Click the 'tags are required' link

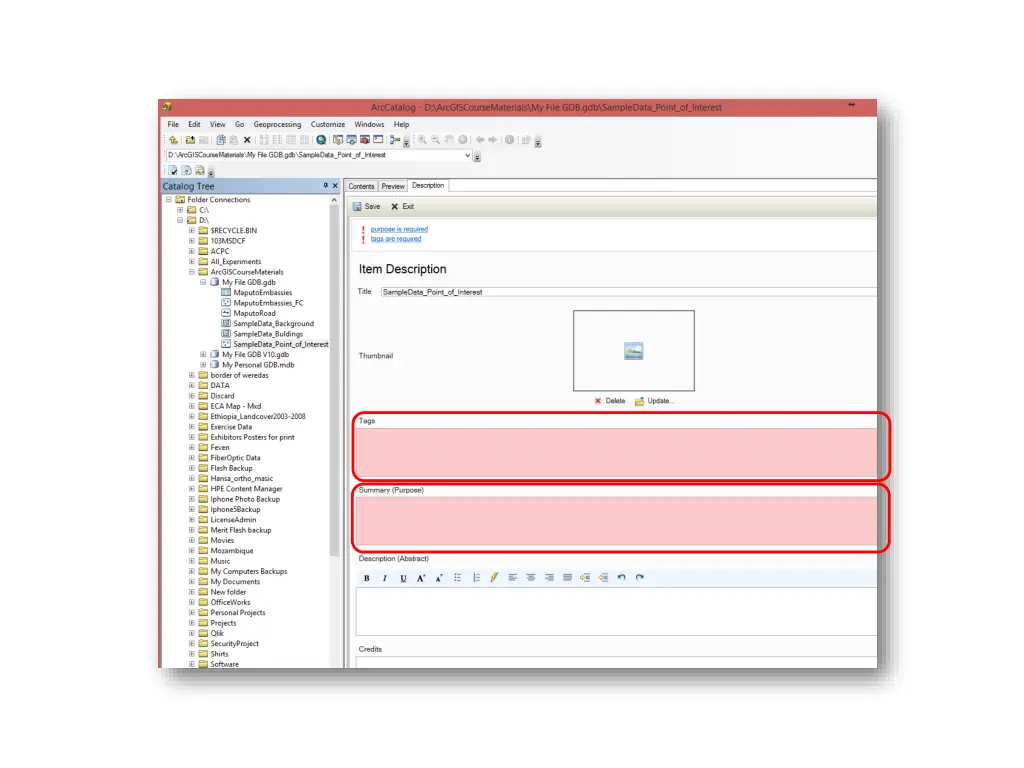pyautogui.click(x=396, y=239)
